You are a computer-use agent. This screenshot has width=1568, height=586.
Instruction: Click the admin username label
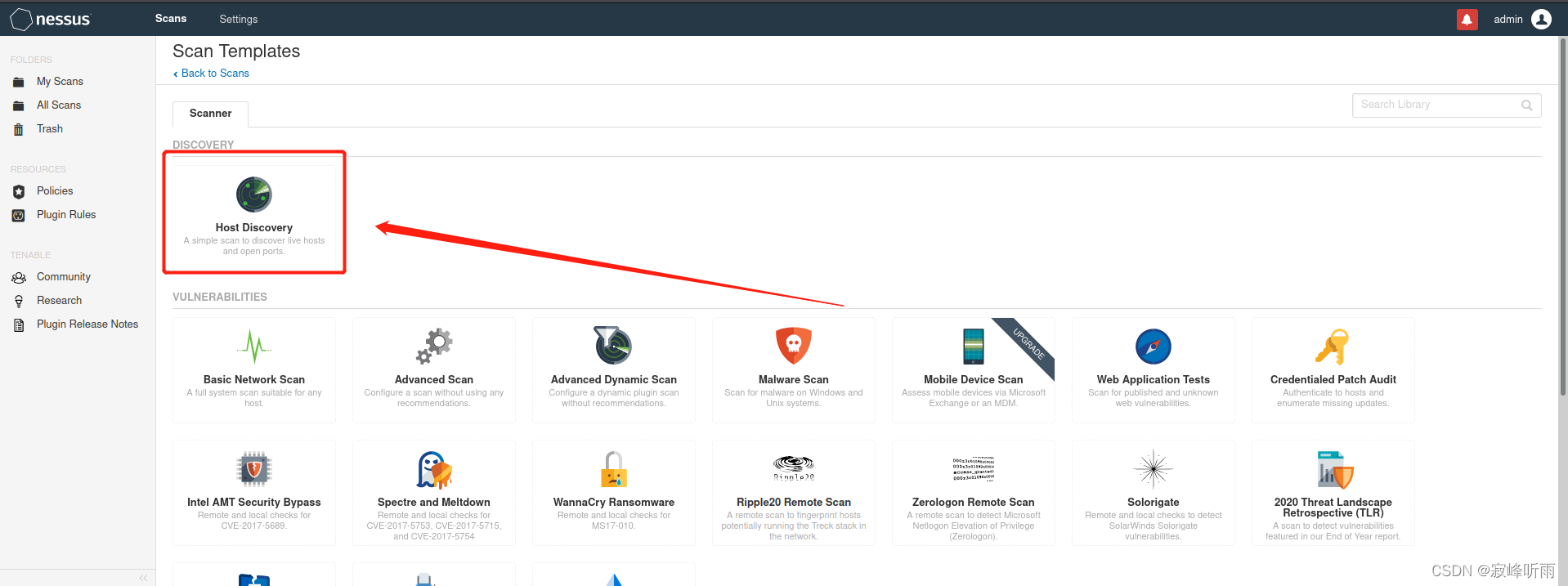[x=1508, y=20]
